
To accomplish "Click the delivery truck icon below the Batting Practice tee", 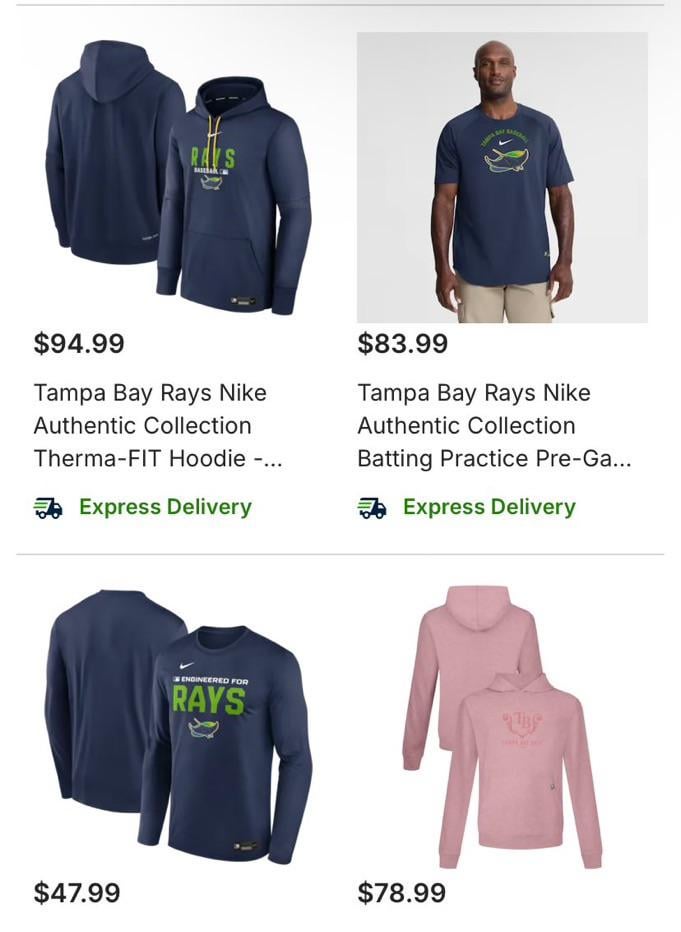I will [372, 508].
